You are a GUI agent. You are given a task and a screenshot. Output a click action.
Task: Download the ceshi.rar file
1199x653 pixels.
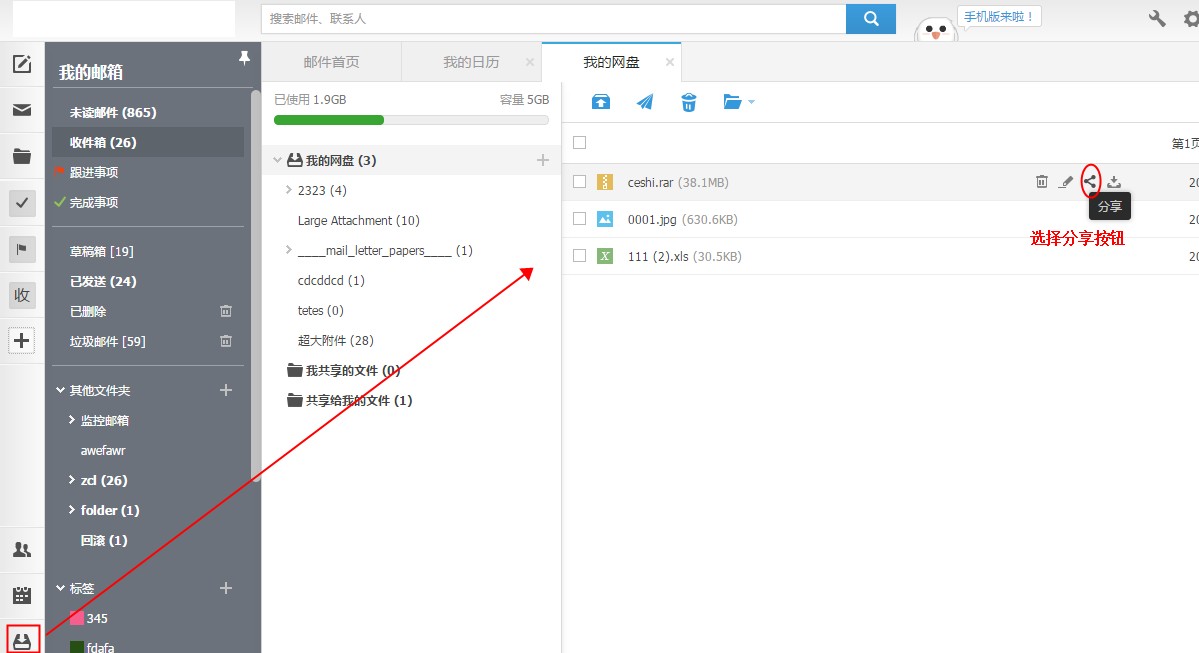[1114, 182]
